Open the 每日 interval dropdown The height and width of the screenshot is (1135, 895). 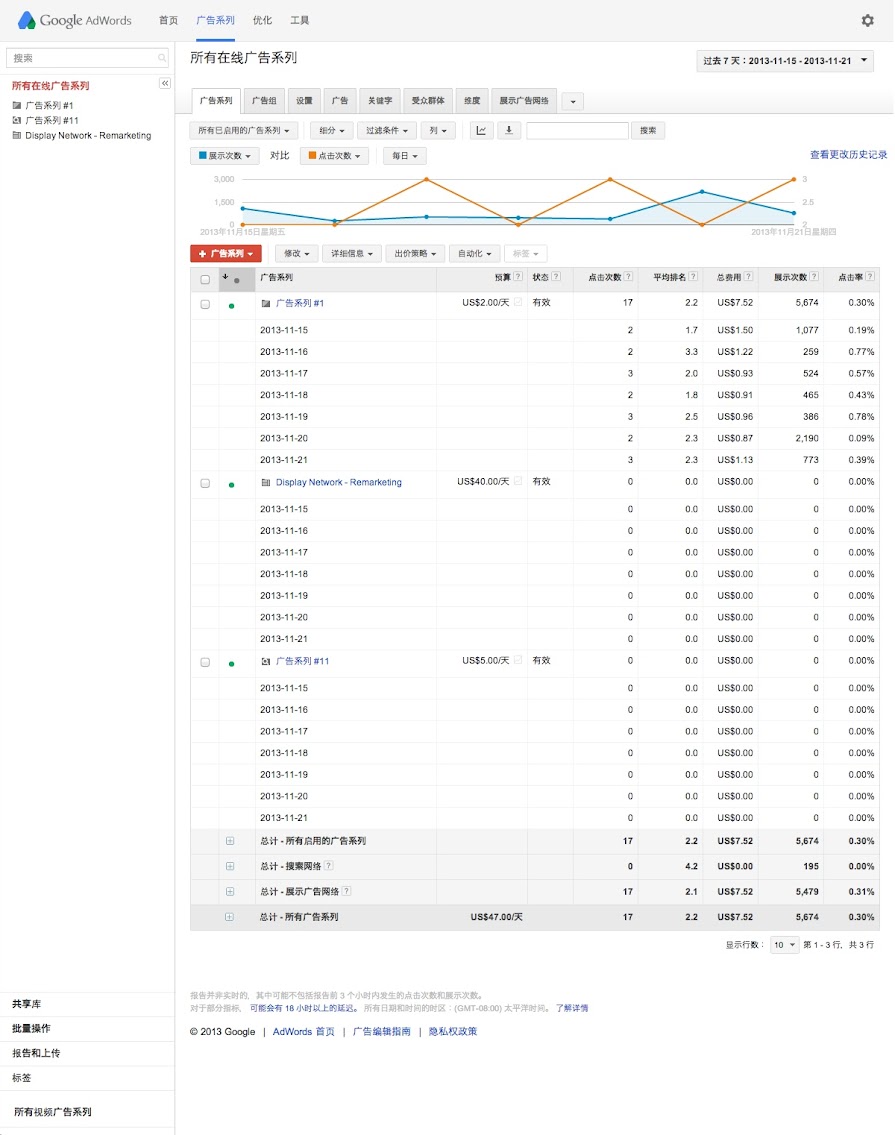tap(404, 156)
